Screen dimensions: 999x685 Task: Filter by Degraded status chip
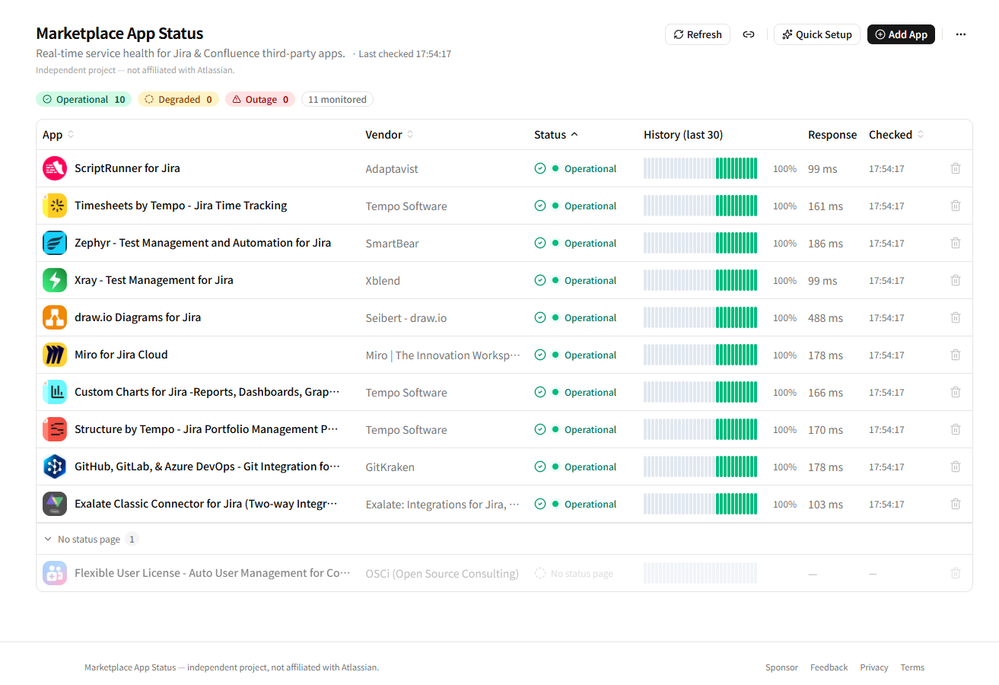178,99
